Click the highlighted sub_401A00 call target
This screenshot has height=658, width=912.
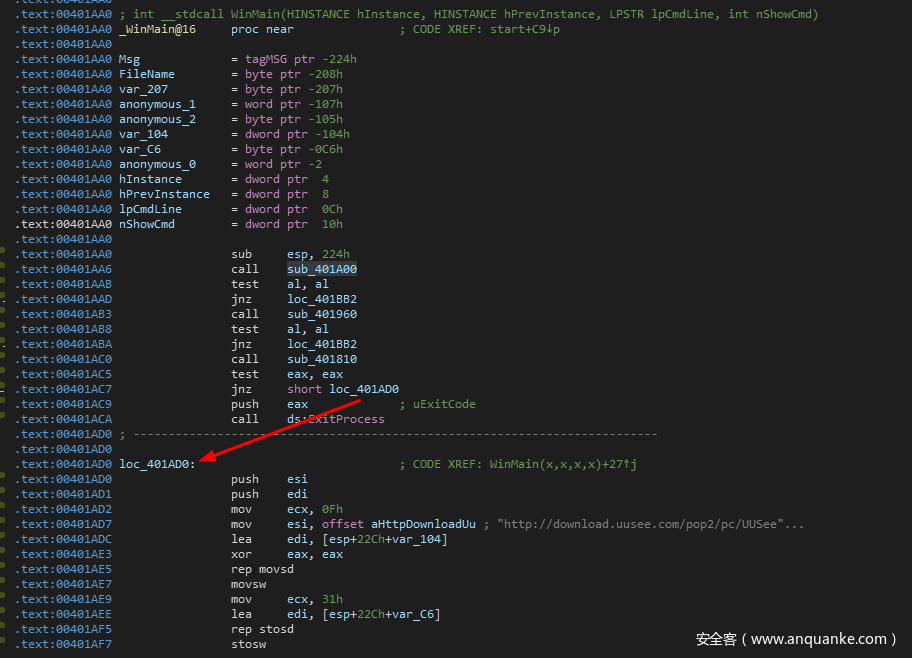[x=321, y=269]
